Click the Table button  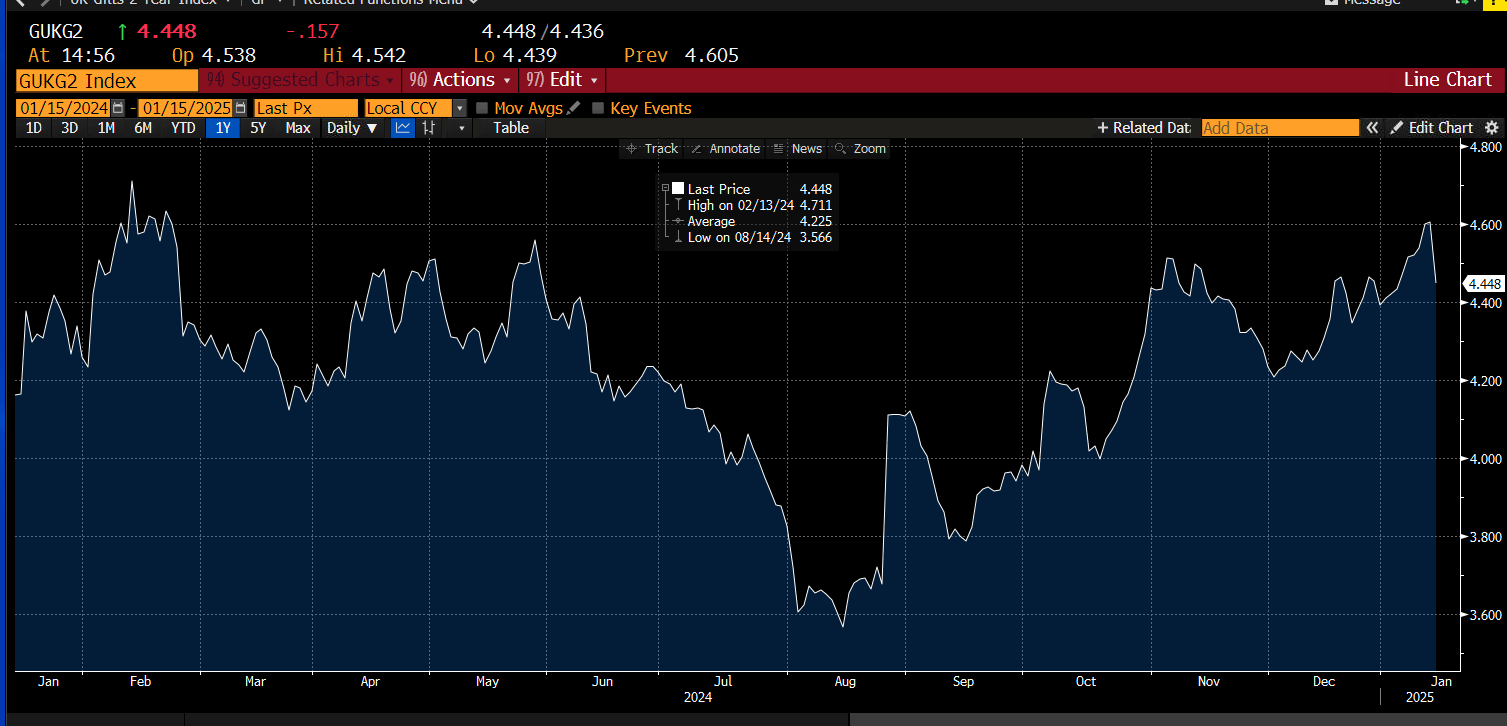point(510,128)
